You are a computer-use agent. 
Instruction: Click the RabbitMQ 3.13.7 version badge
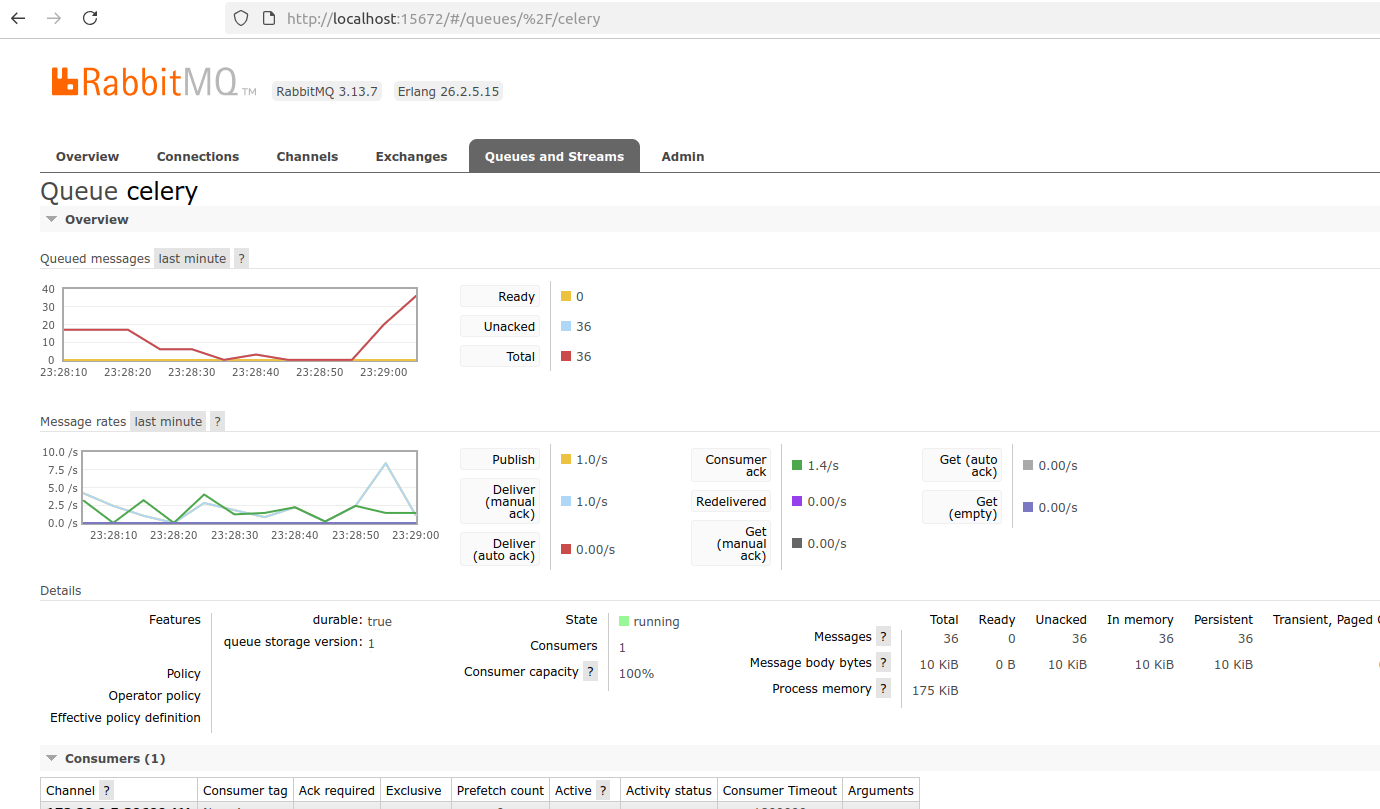click(327, 91)
